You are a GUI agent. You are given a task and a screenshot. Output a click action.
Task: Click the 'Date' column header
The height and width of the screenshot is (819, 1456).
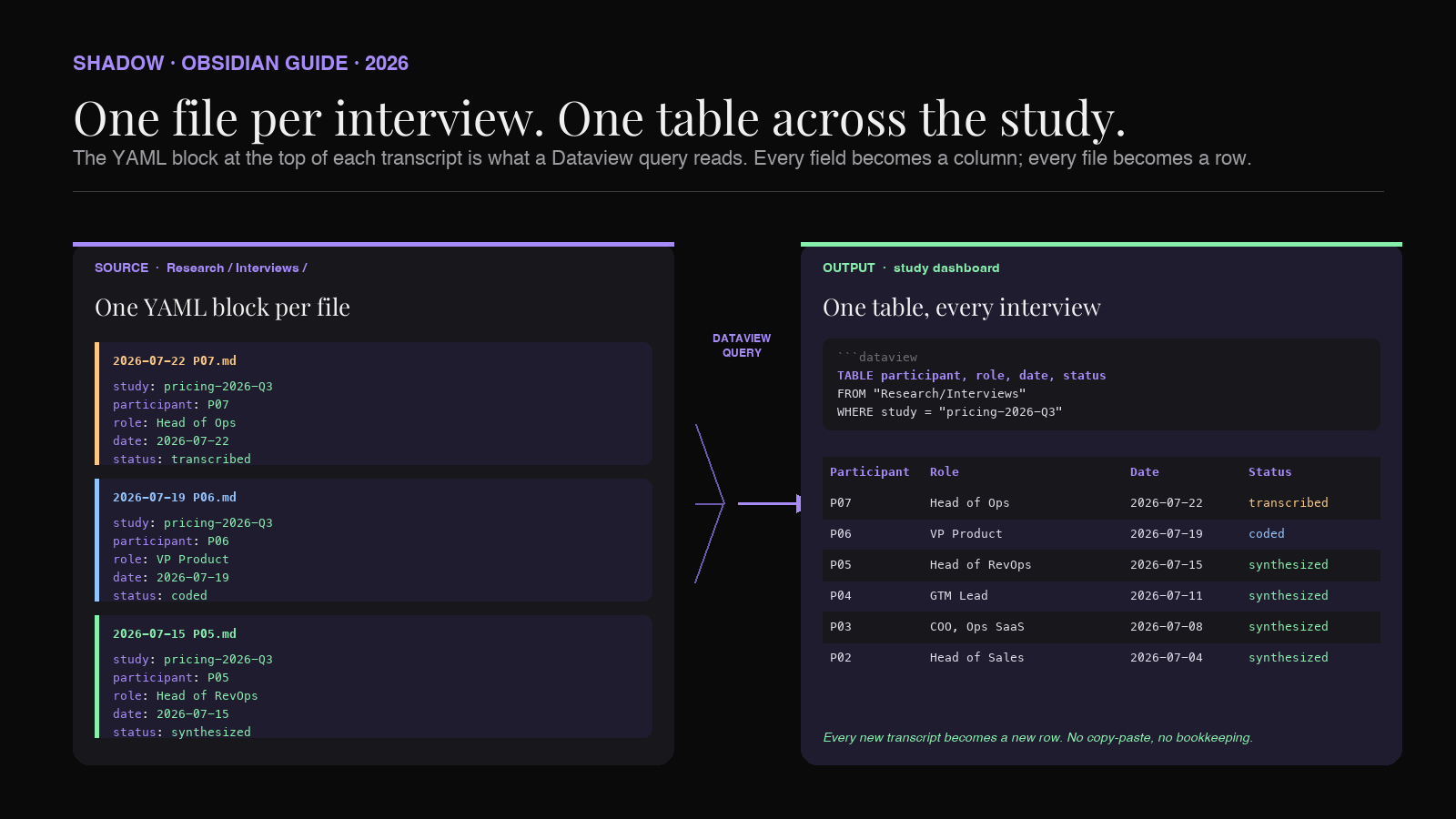point(1145,472)
